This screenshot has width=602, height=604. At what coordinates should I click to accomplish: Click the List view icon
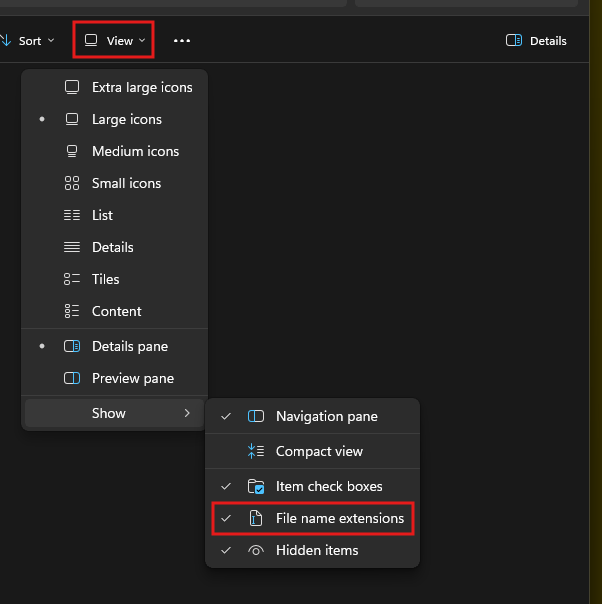[72, 215]
